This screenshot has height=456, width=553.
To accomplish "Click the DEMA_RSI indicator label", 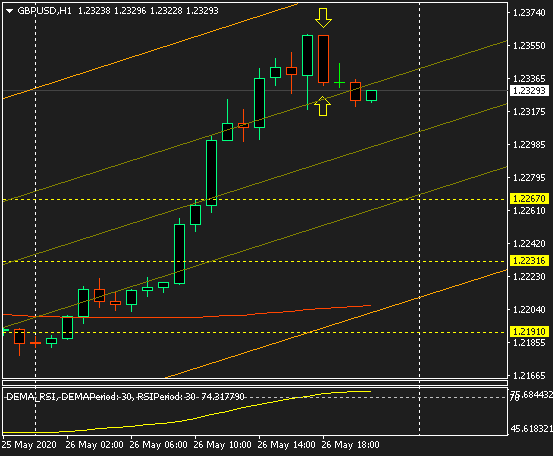I will 126,397.
